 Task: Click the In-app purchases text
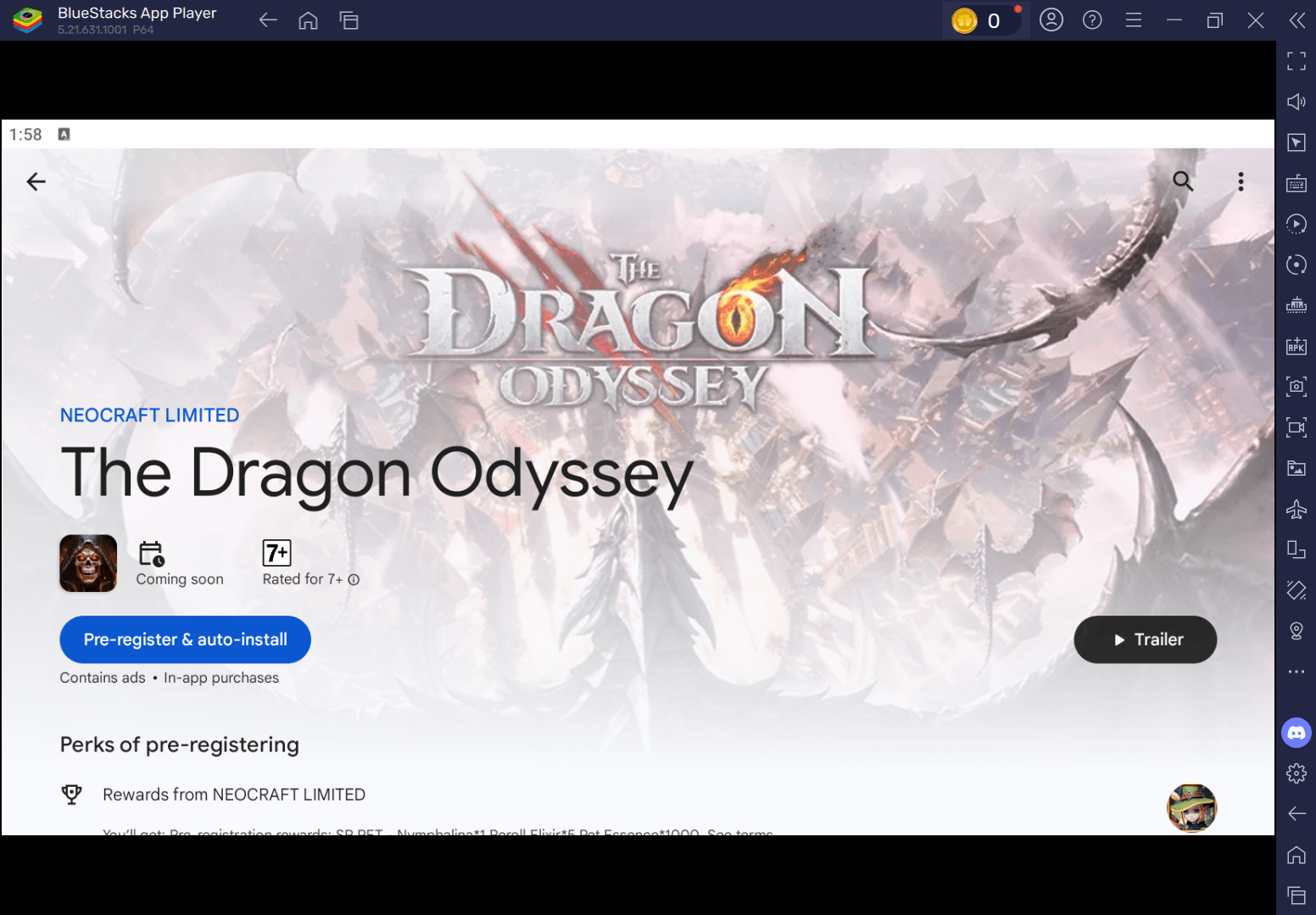click(221, 678)
